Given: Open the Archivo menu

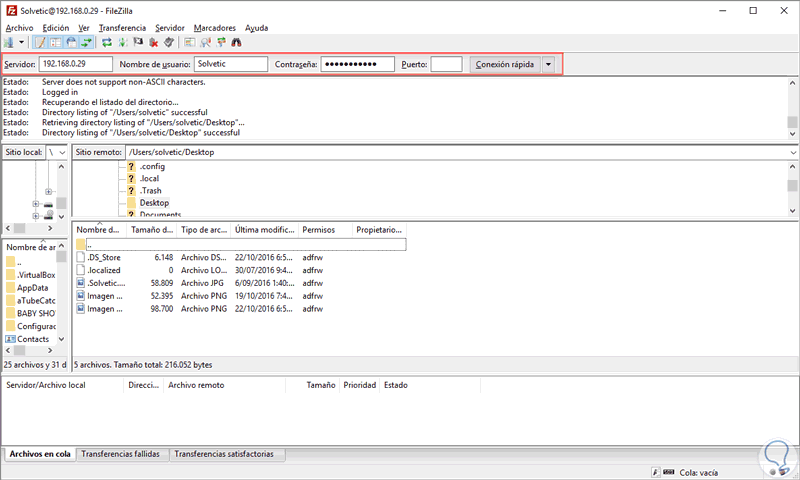Looking at the screenshot, I should pos(19,28).
